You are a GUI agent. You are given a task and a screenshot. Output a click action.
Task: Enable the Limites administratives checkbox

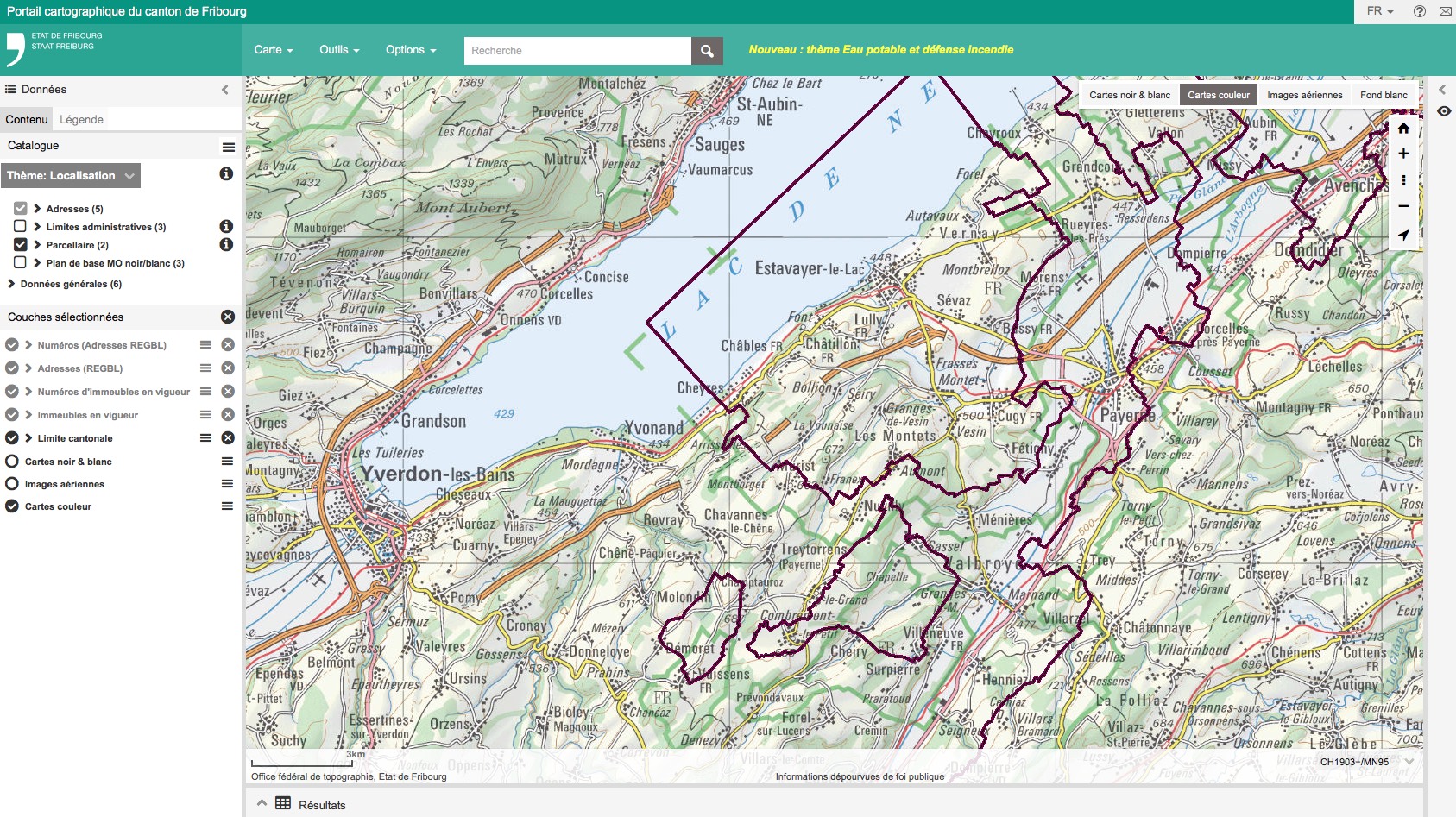[x=20, y=226]
